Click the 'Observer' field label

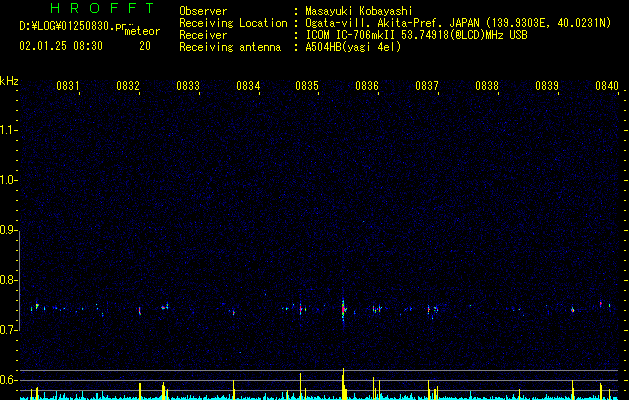point(203,11)
